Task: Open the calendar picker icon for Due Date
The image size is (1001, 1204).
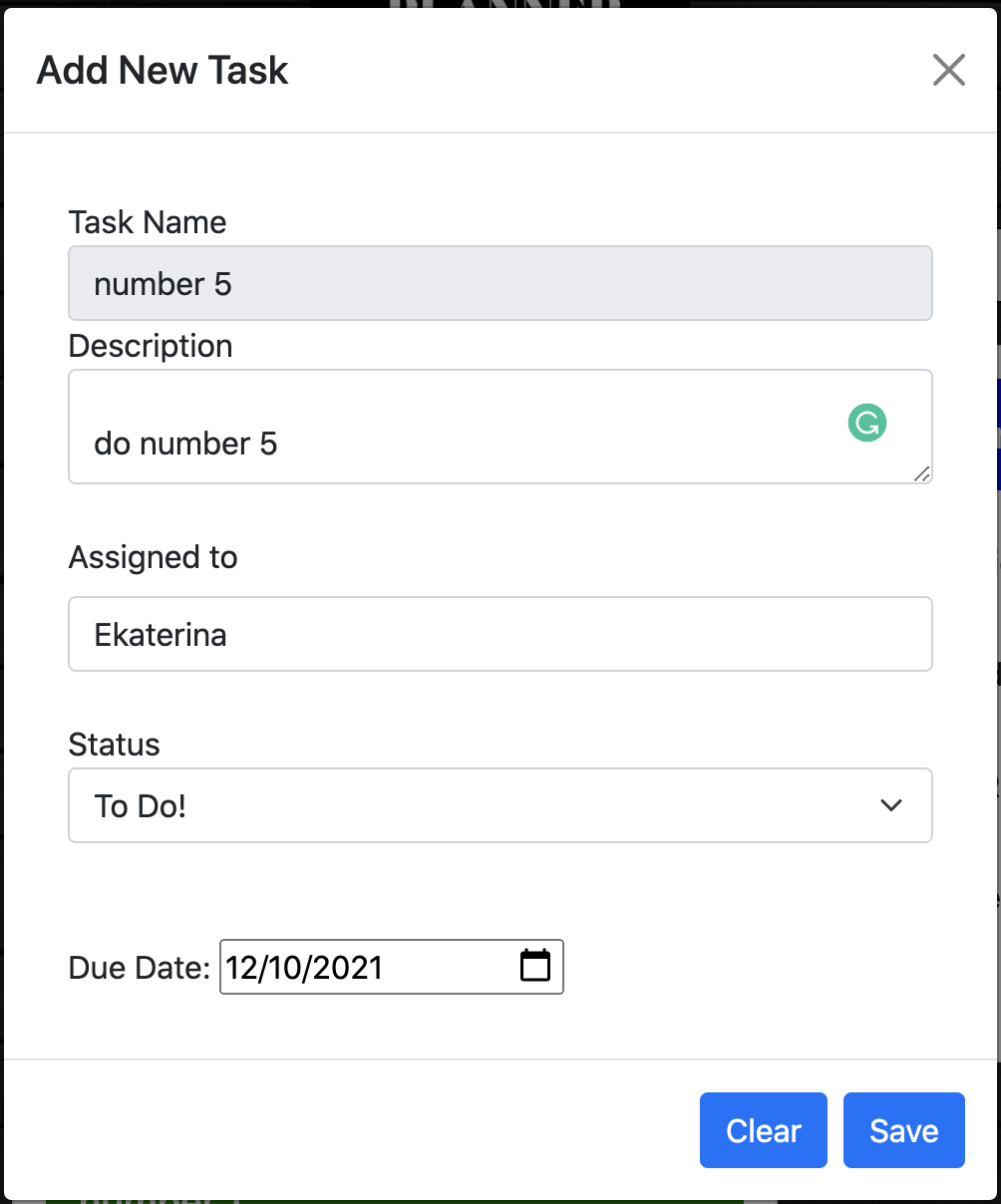Action: point(535,966)
